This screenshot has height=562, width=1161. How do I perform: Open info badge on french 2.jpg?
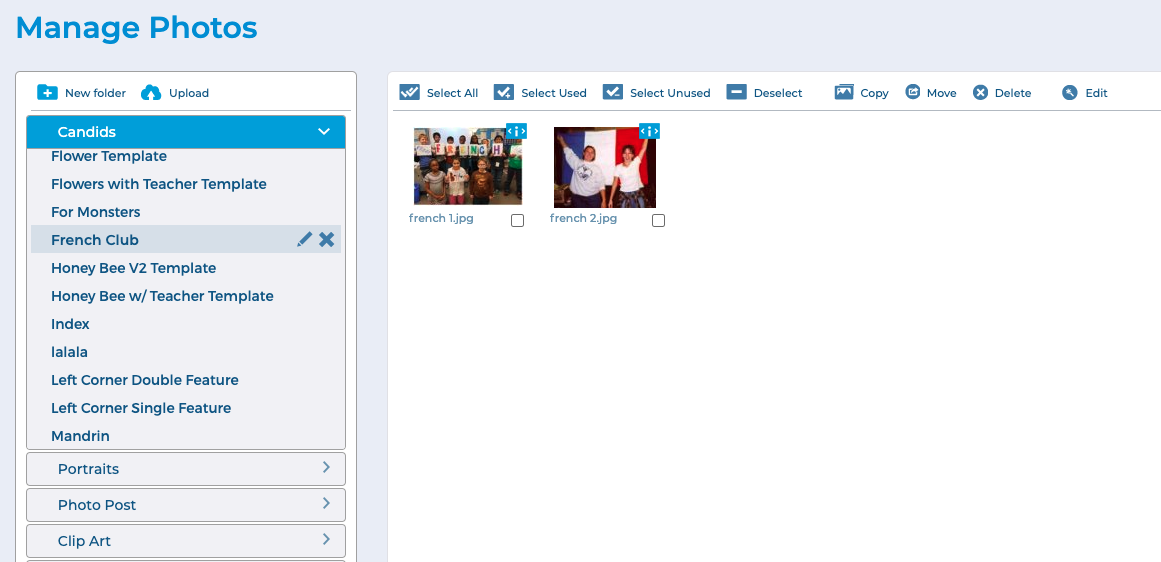pyautogui.click(x=649, y=131)
